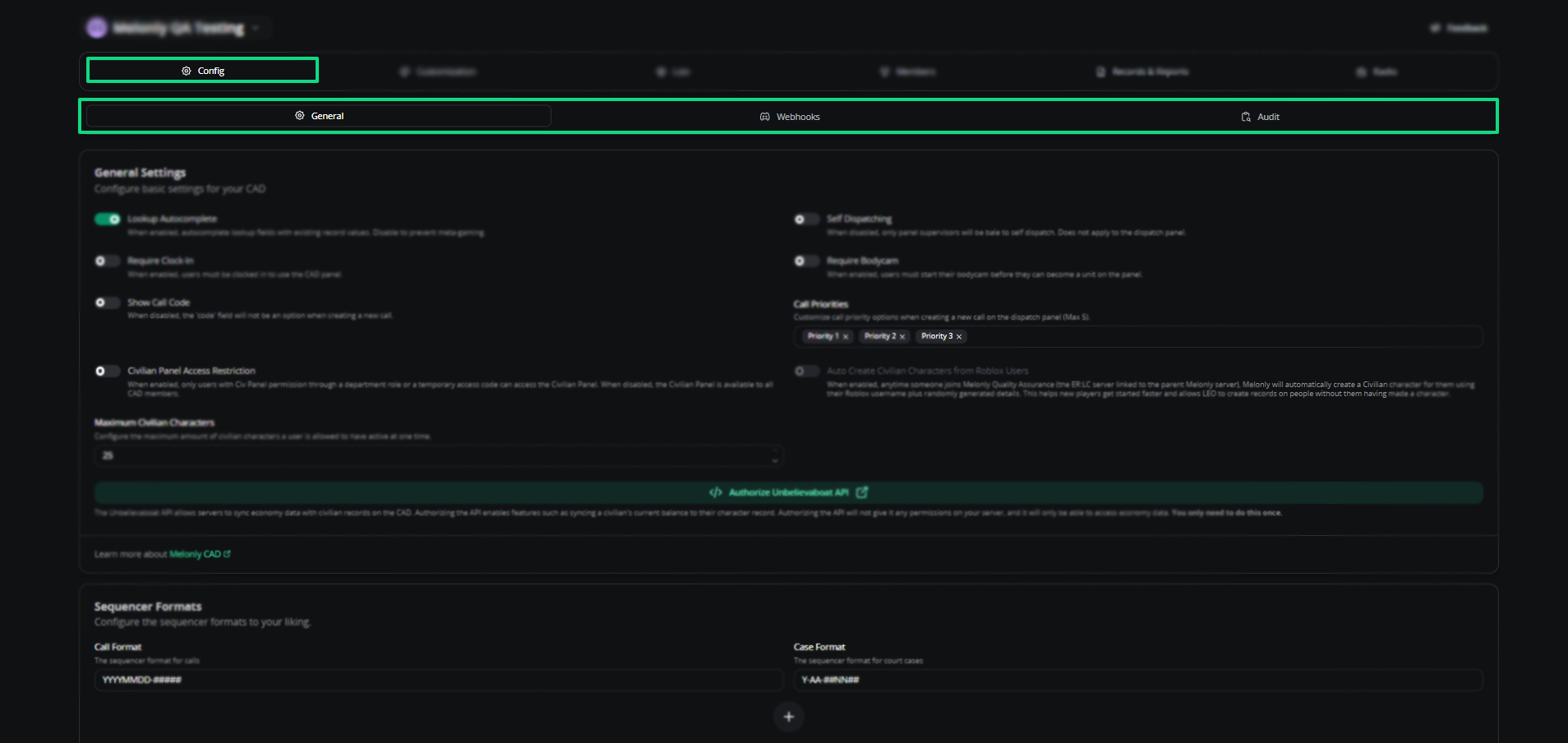Click the Sequencer Formats heading

pyautogui.click(x=148, y=607)
